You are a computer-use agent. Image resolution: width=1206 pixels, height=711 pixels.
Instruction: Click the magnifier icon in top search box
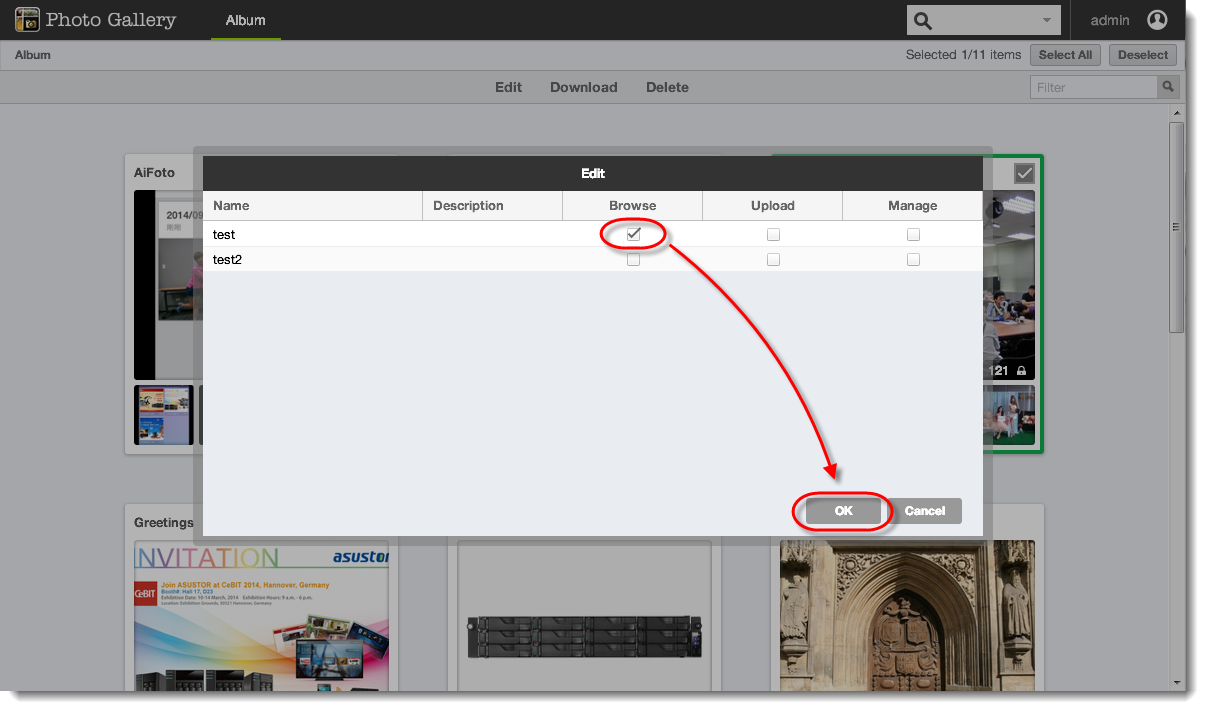coord(923,21)
